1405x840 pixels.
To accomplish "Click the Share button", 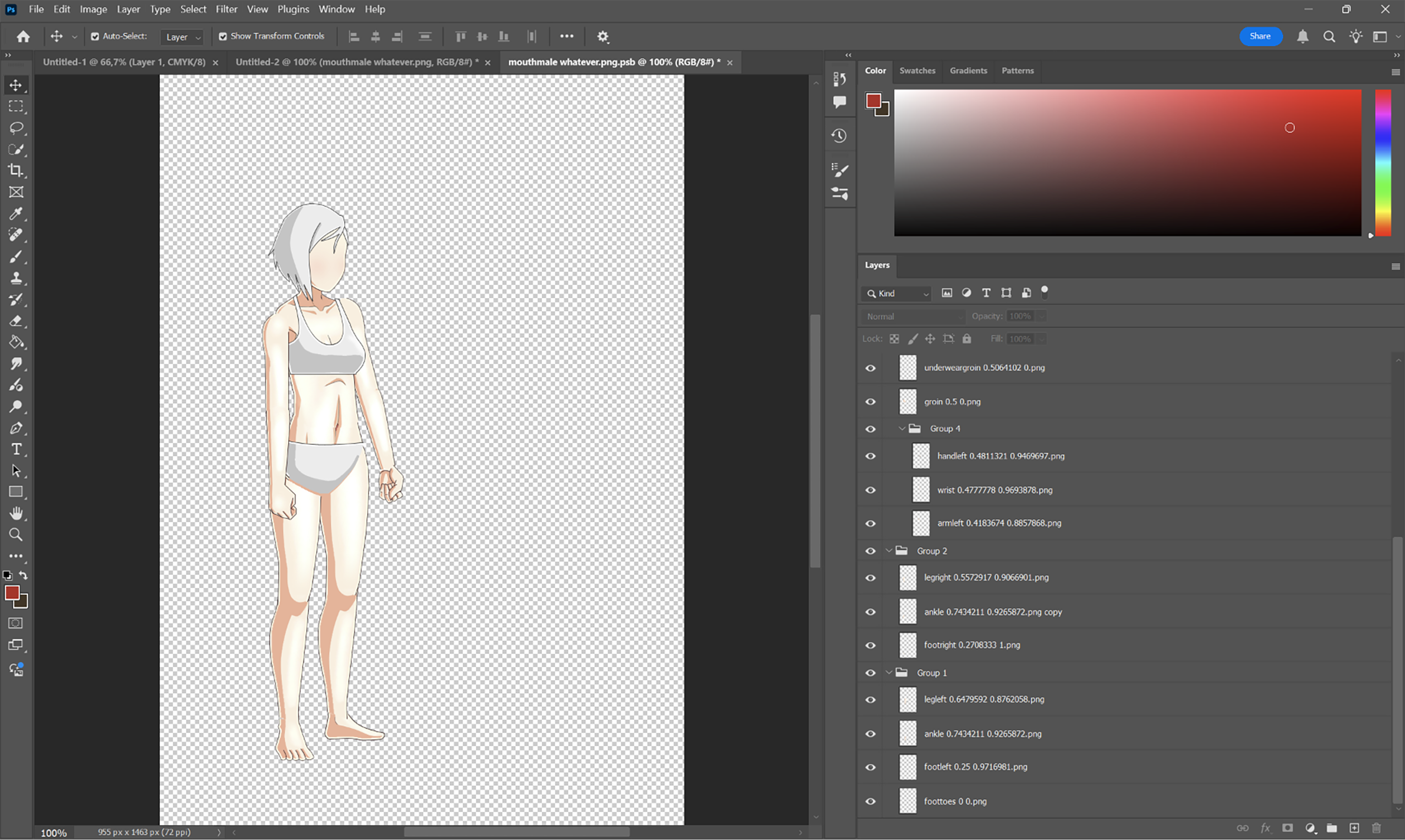I will coord(1260,36).
